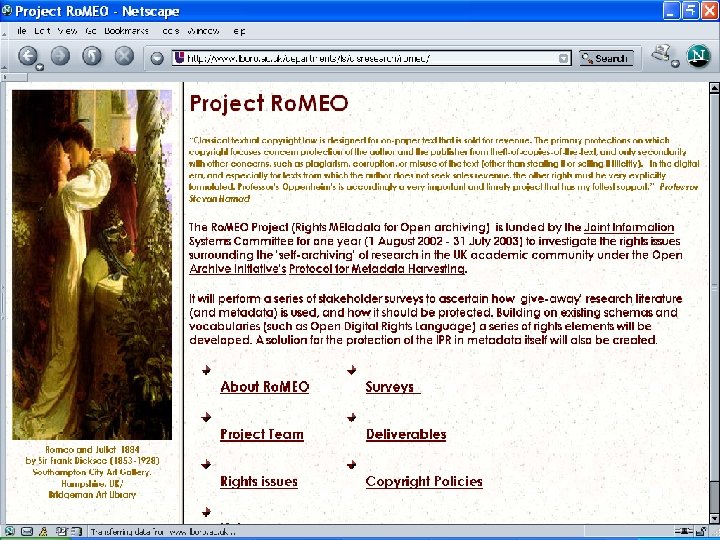This screenshot has width=720, height=540.
Task: Click the 'Southampton City Art Gallery' caption line
Action: coord(92,472)
